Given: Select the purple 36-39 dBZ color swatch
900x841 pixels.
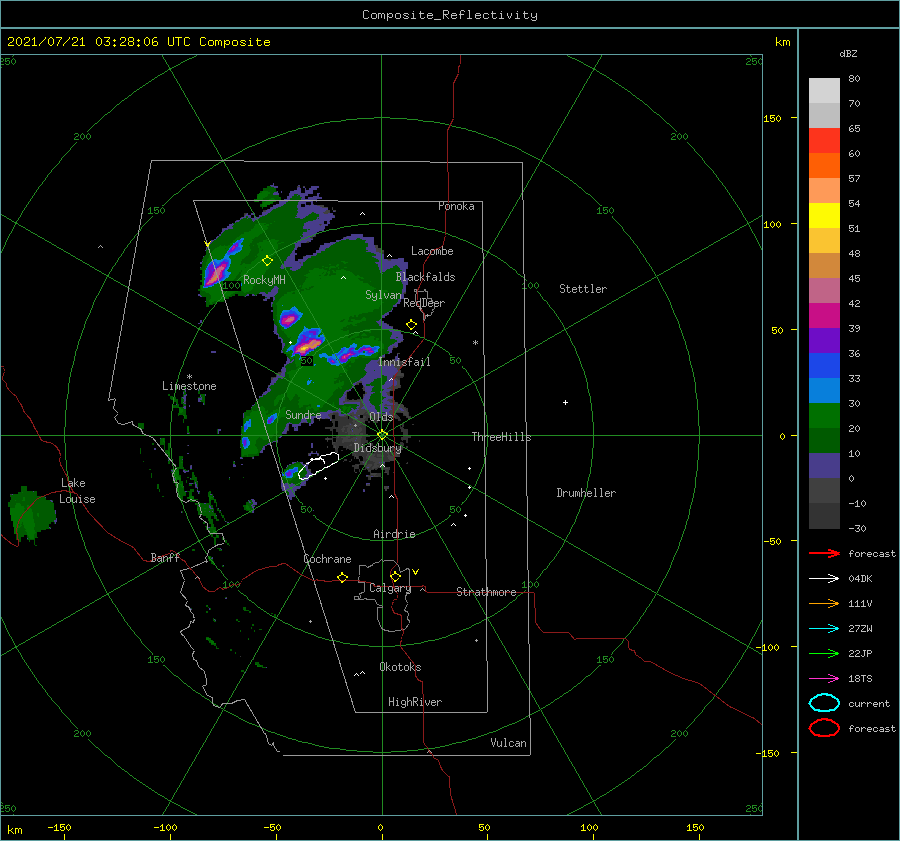Looking at the screenshot, I should point(824,340).
